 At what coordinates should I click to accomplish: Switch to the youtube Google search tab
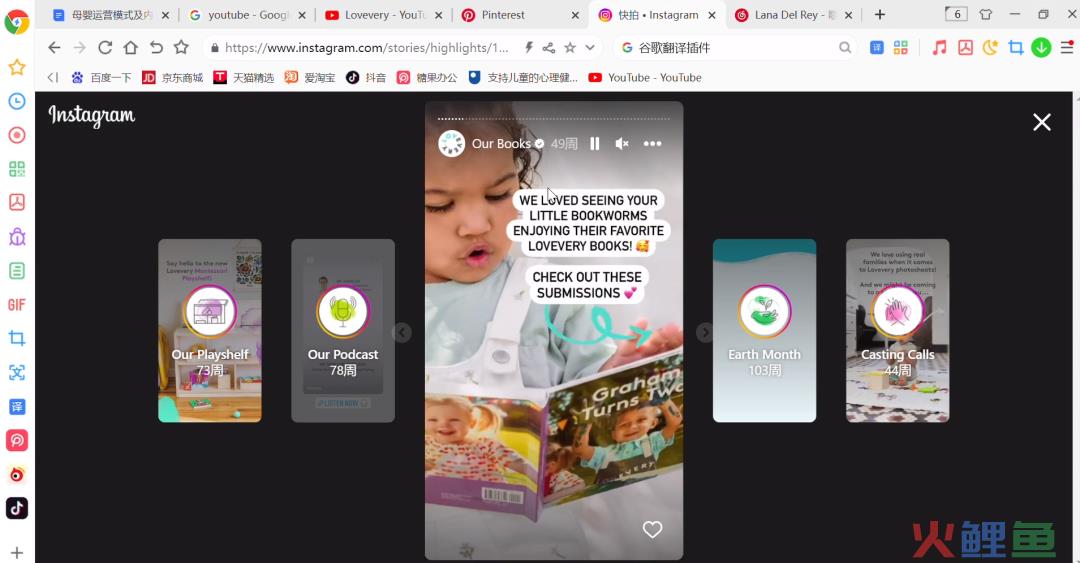coord(247,15)
